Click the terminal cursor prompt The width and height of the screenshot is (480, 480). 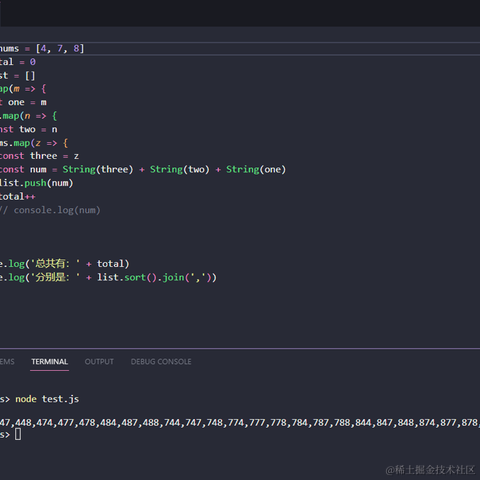(x=18, y=434)
